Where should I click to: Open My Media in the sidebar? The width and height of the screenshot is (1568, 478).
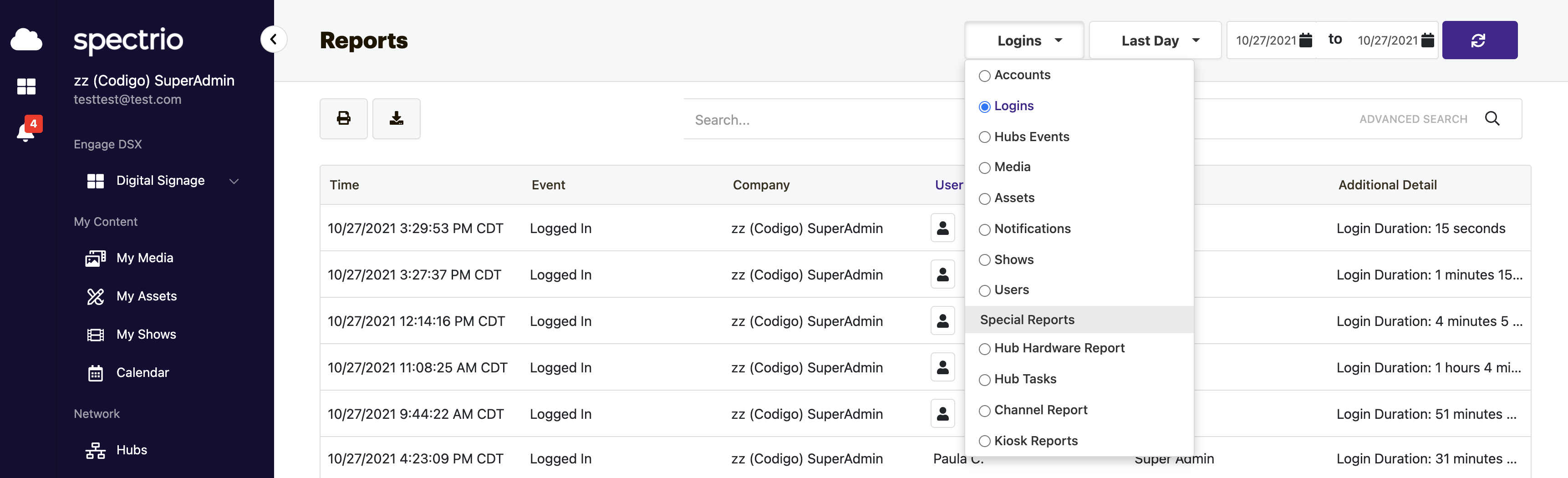tap(130, 258)
